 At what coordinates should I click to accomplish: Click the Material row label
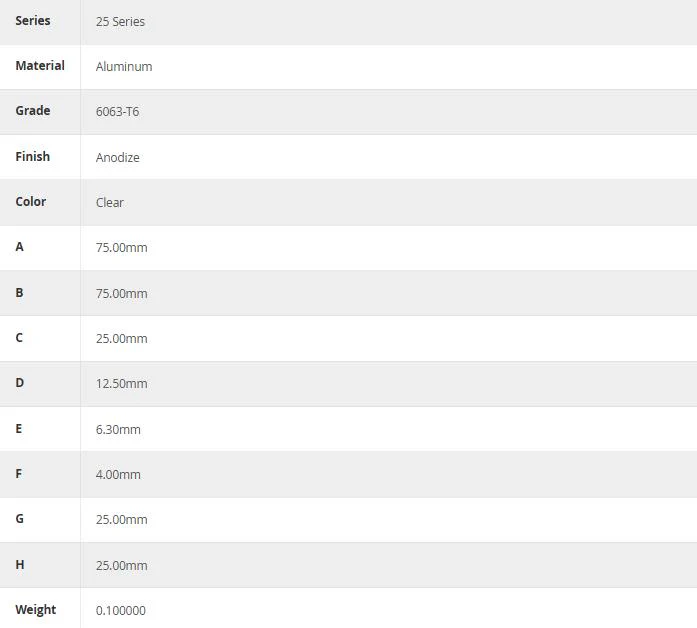(x=40, y=66)
